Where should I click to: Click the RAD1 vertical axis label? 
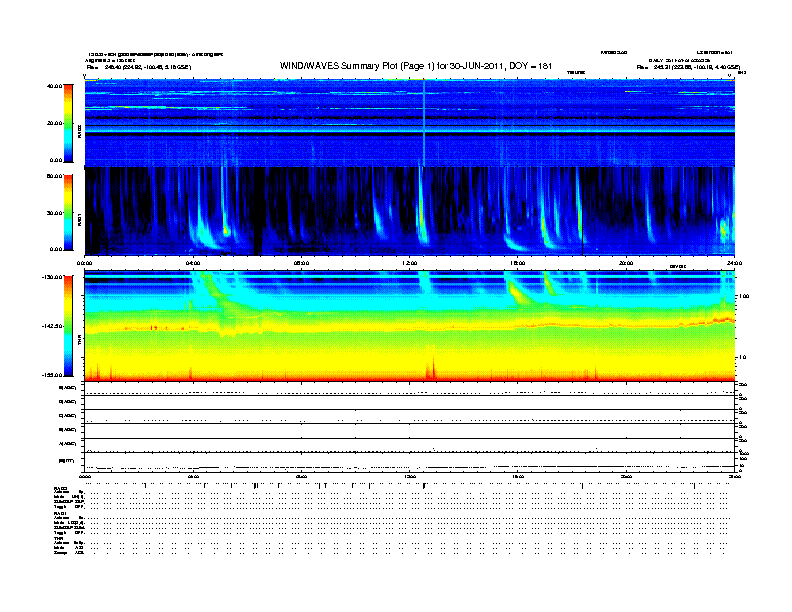80,219
